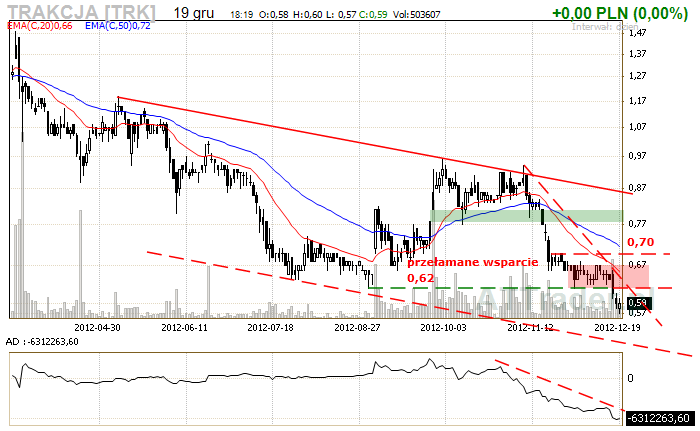Click the O:0,58 open price value
700x431 pixels.
(x=274, y=15)
